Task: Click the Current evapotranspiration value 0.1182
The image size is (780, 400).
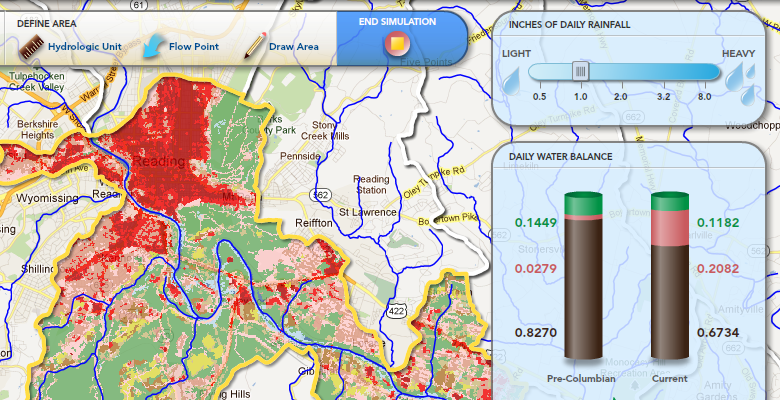Action: (718, 223)
